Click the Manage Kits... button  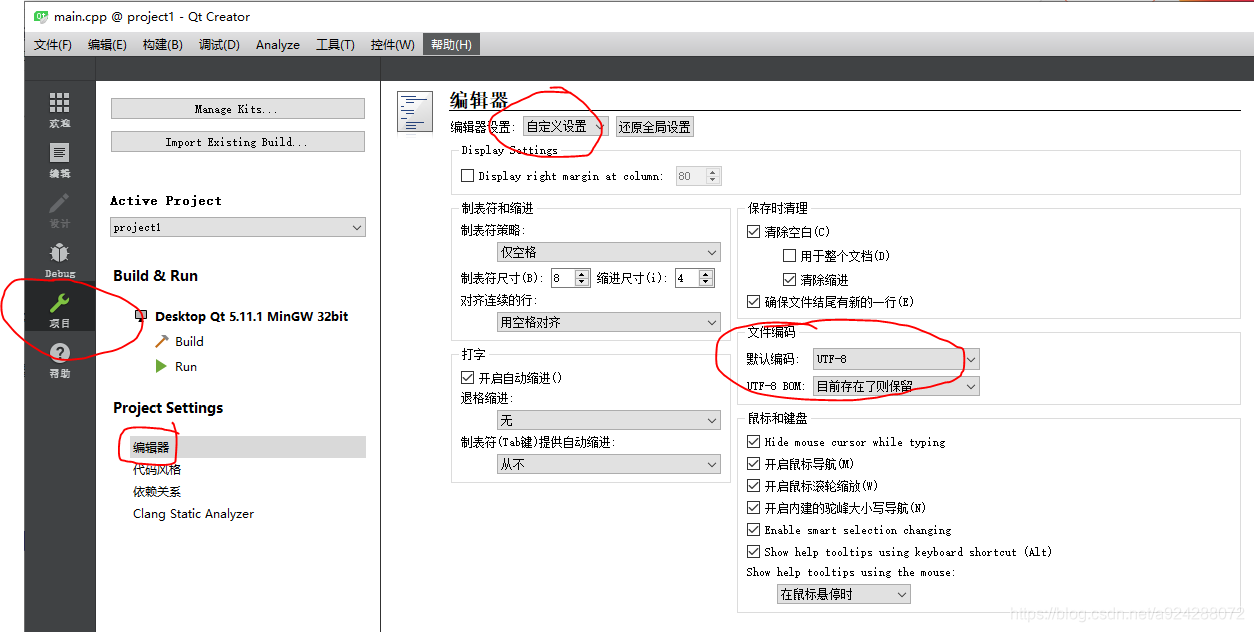pos(238,109)
